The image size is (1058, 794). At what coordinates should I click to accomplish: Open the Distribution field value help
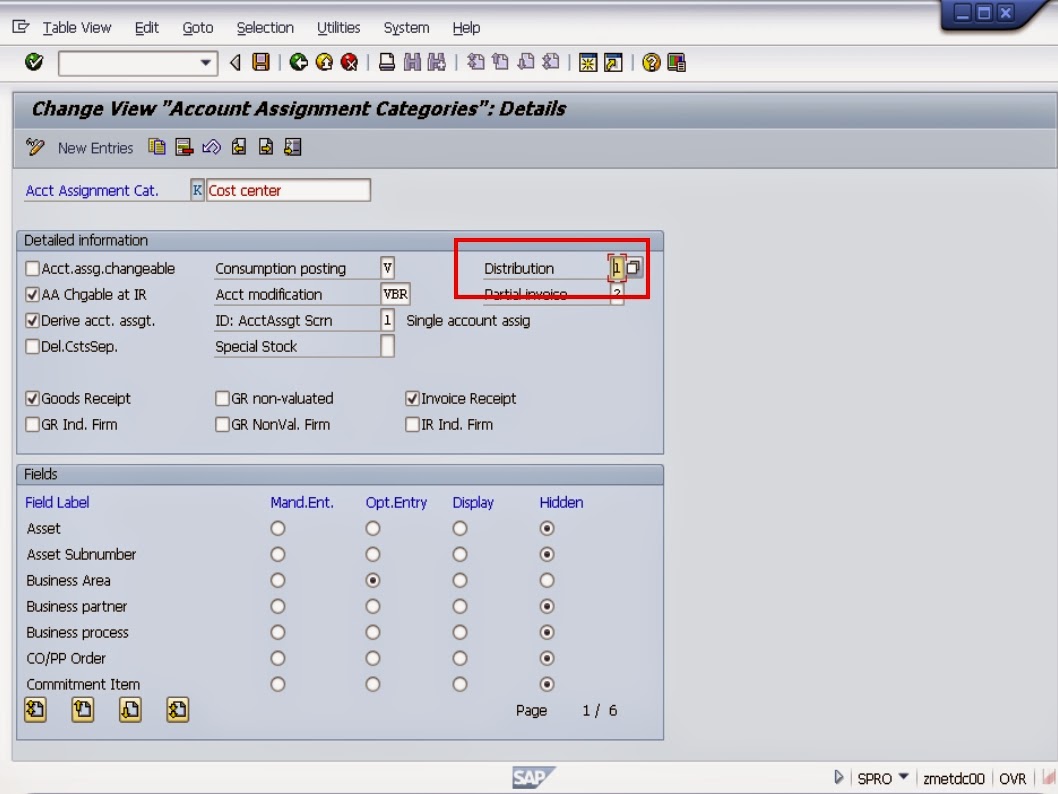tap(634, 268)
